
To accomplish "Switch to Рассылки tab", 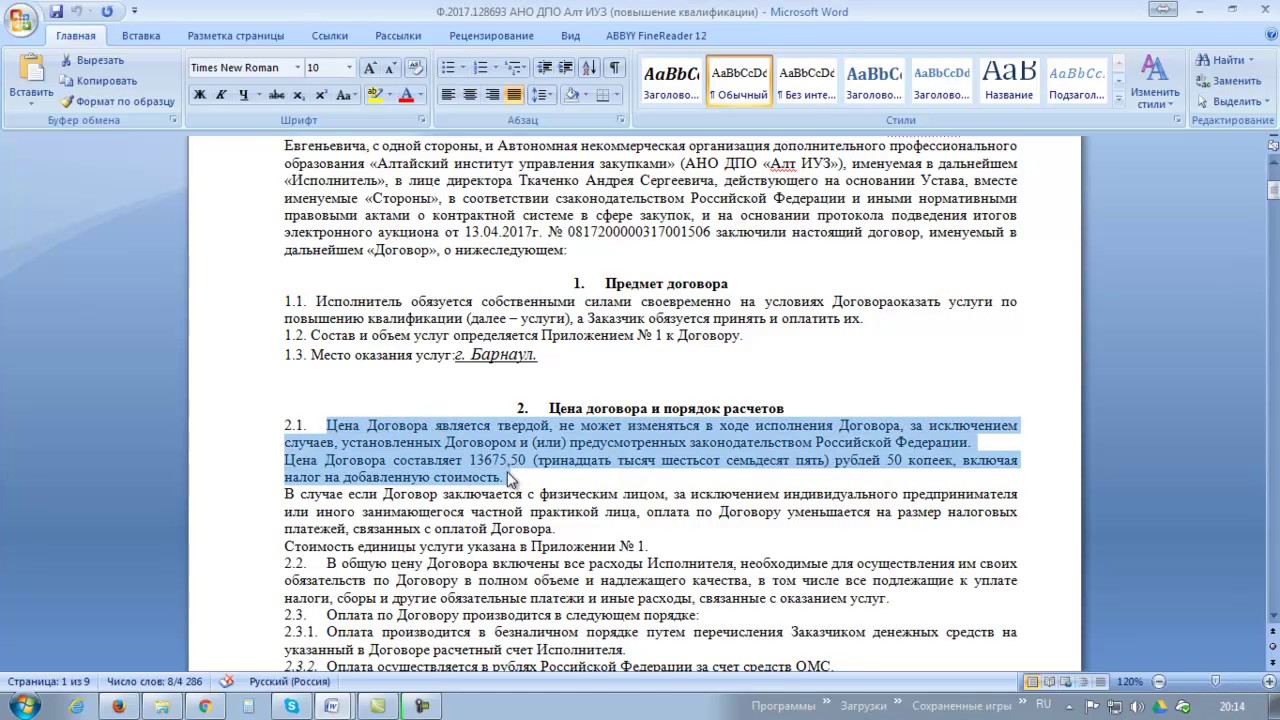I will tap(398, 36).
